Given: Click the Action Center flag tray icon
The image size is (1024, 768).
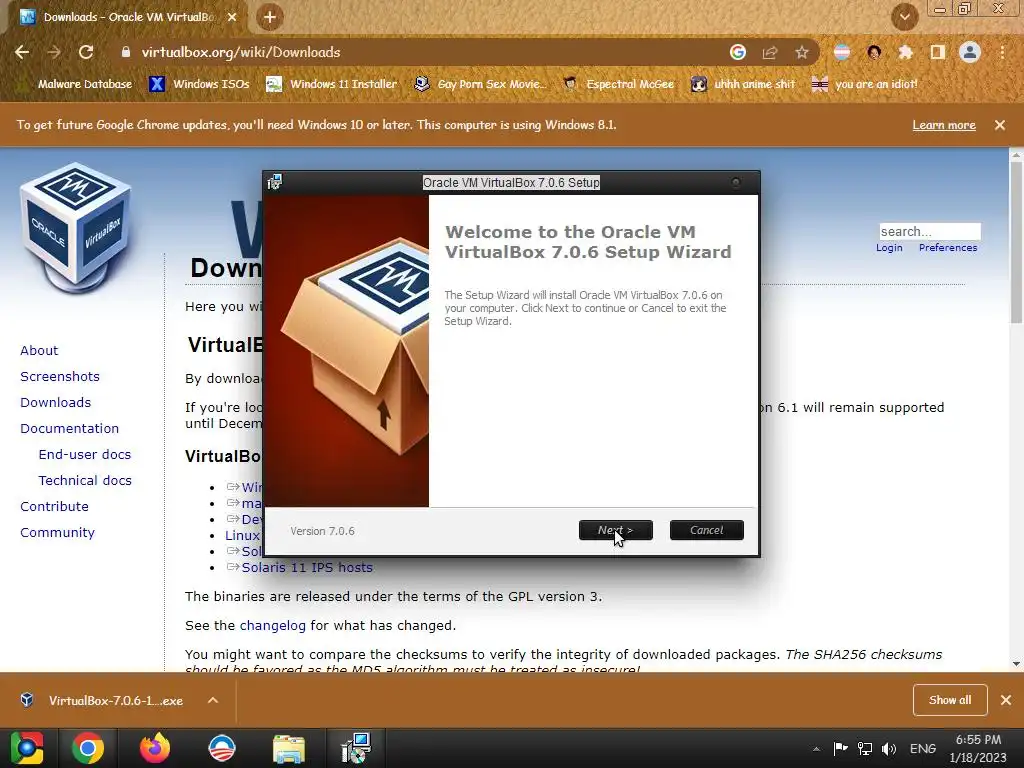Looking at the screenshot, I should point(840,748).
